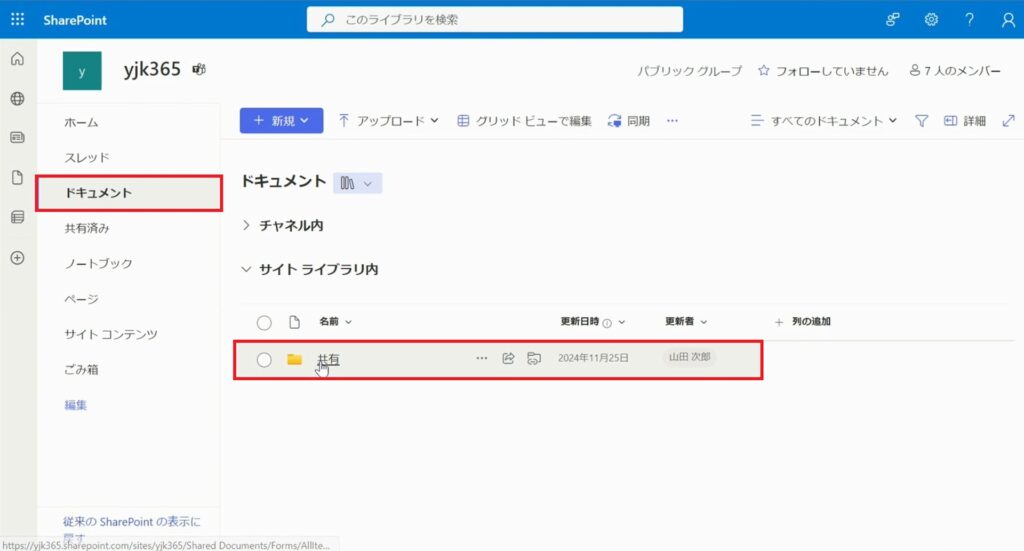Click the Teams icon beside yjk365
This screenshot has width=1024, height=551.
coord(199,69)
